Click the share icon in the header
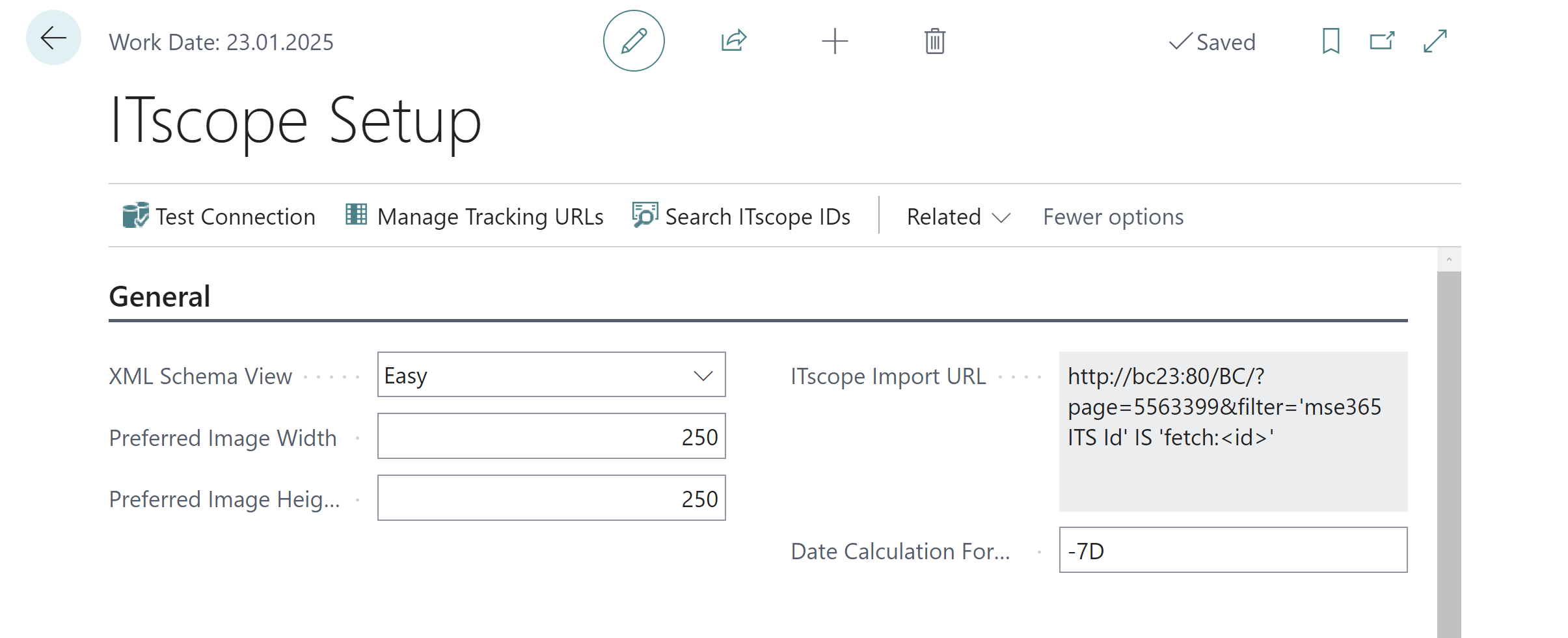 pyautogui.click(x=733, y=40)
